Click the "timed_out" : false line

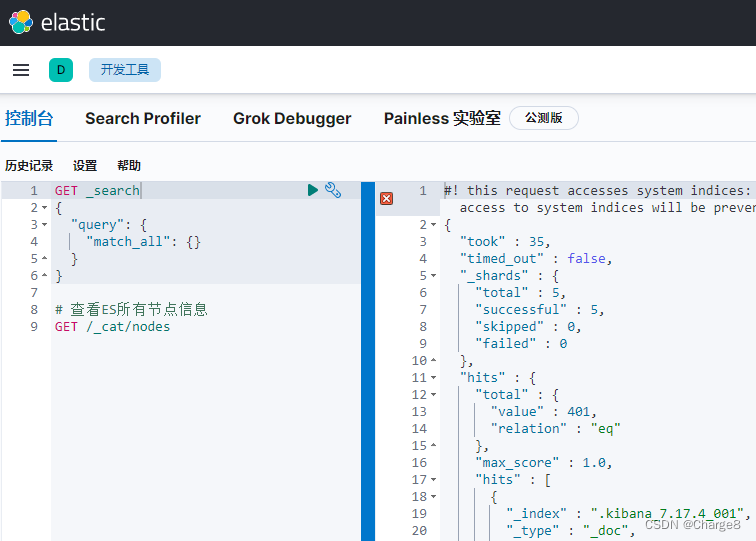click(x=536, y=259)
